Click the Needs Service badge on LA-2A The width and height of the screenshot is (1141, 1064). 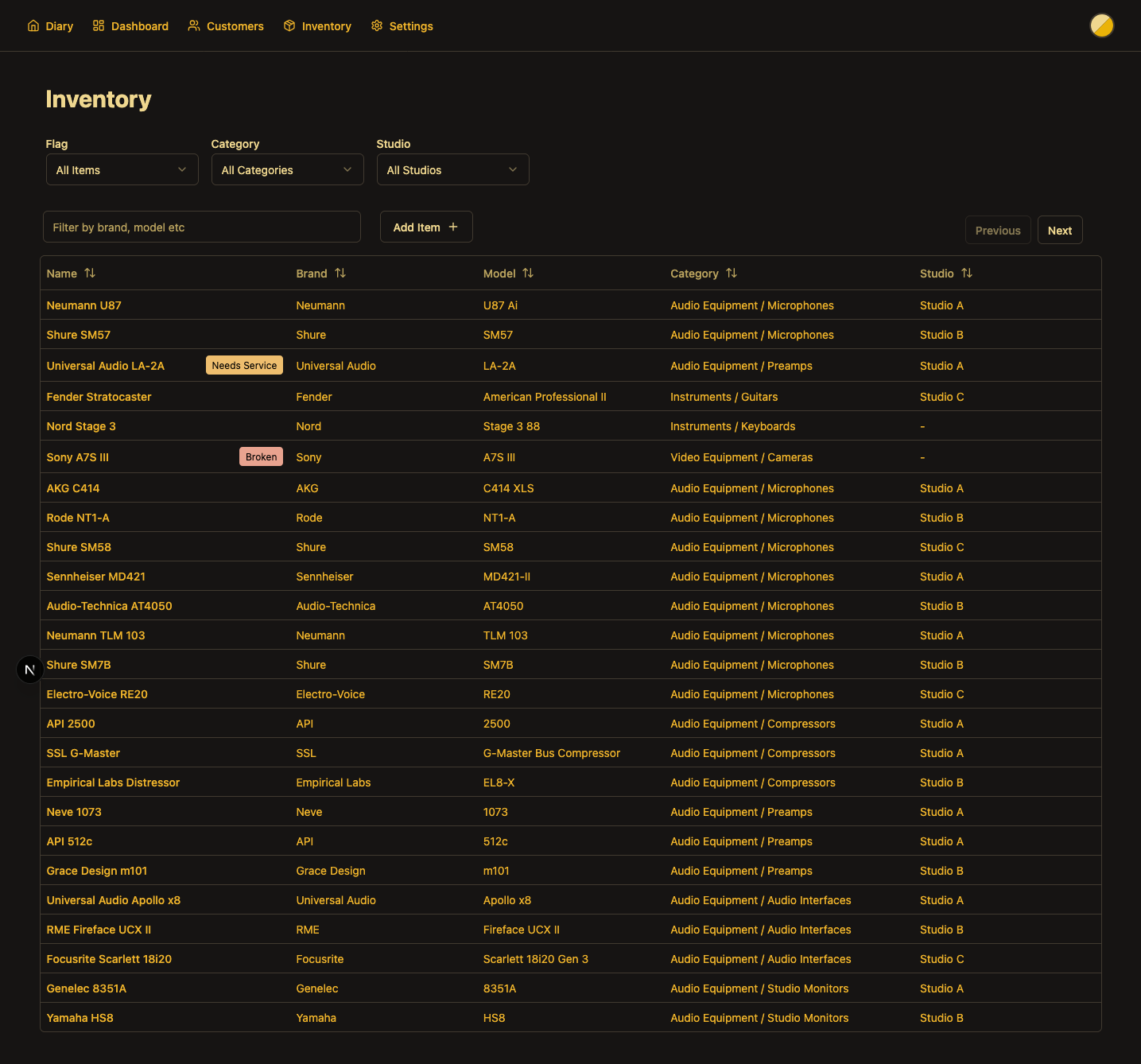[x=244, y=365]
